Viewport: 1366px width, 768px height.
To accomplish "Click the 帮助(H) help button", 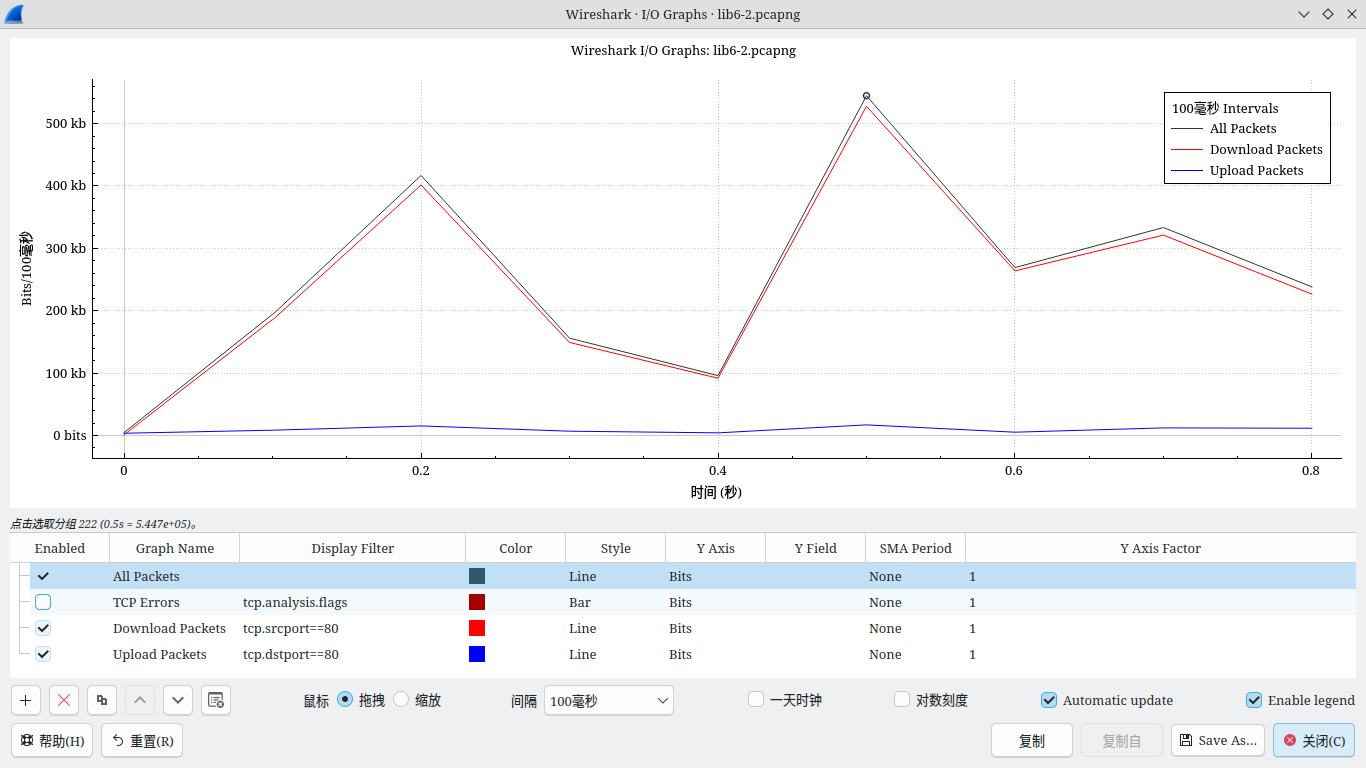I will 52,741.
